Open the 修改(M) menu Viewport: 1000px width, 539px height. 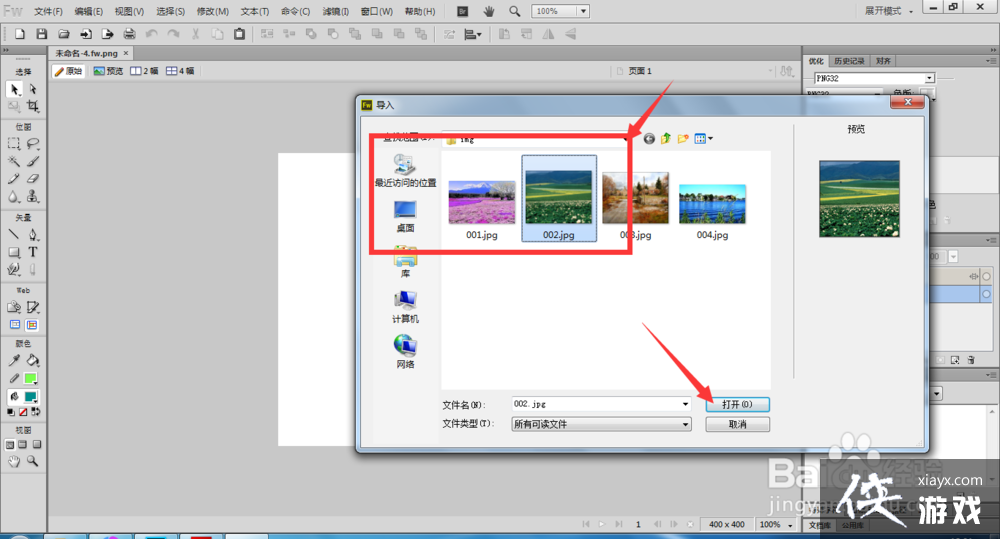(x=212, y=11)
